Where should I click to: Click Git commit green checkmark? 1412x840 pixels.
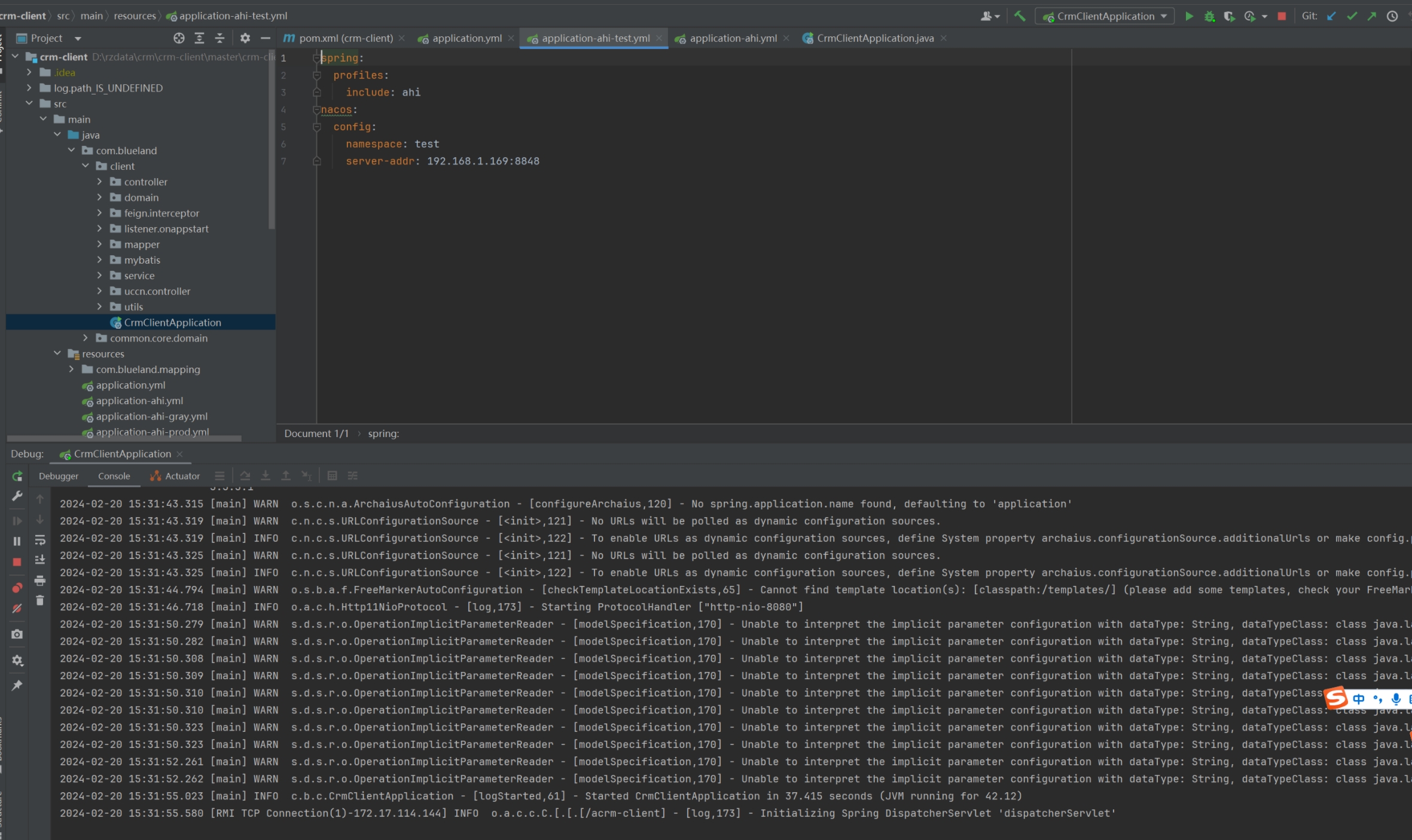[1352, 16]
